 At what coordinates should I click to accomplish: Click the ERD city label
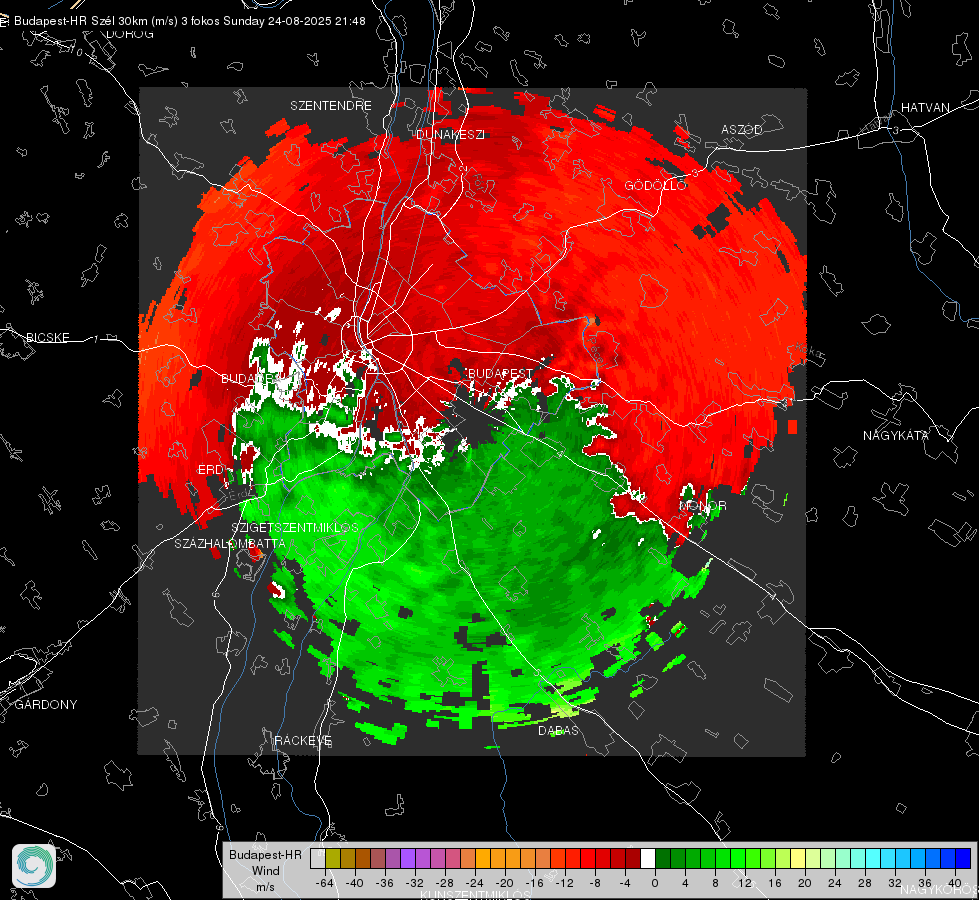pos(211,470)
